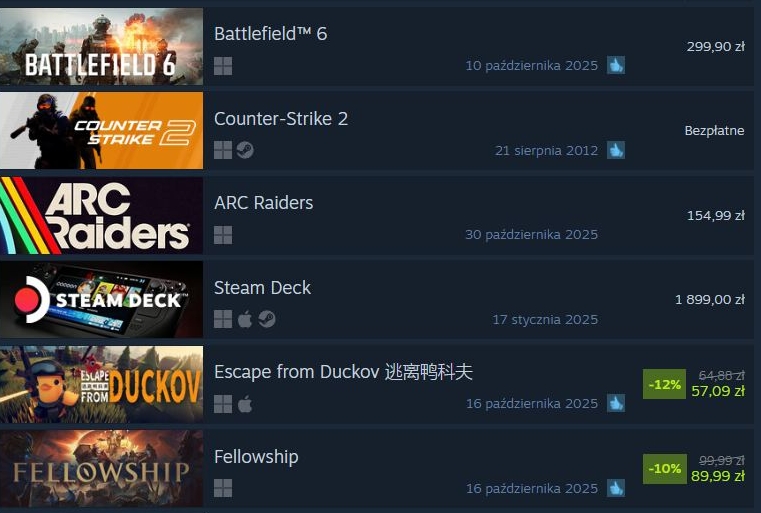Select the ARC Raiders cover image
The image size is (761, 513).
point(101,215)
